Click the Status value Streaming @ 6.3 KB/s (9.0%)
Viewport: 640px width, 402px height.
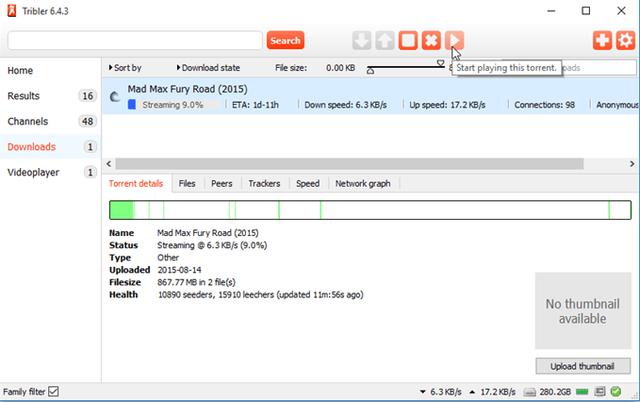212,245
